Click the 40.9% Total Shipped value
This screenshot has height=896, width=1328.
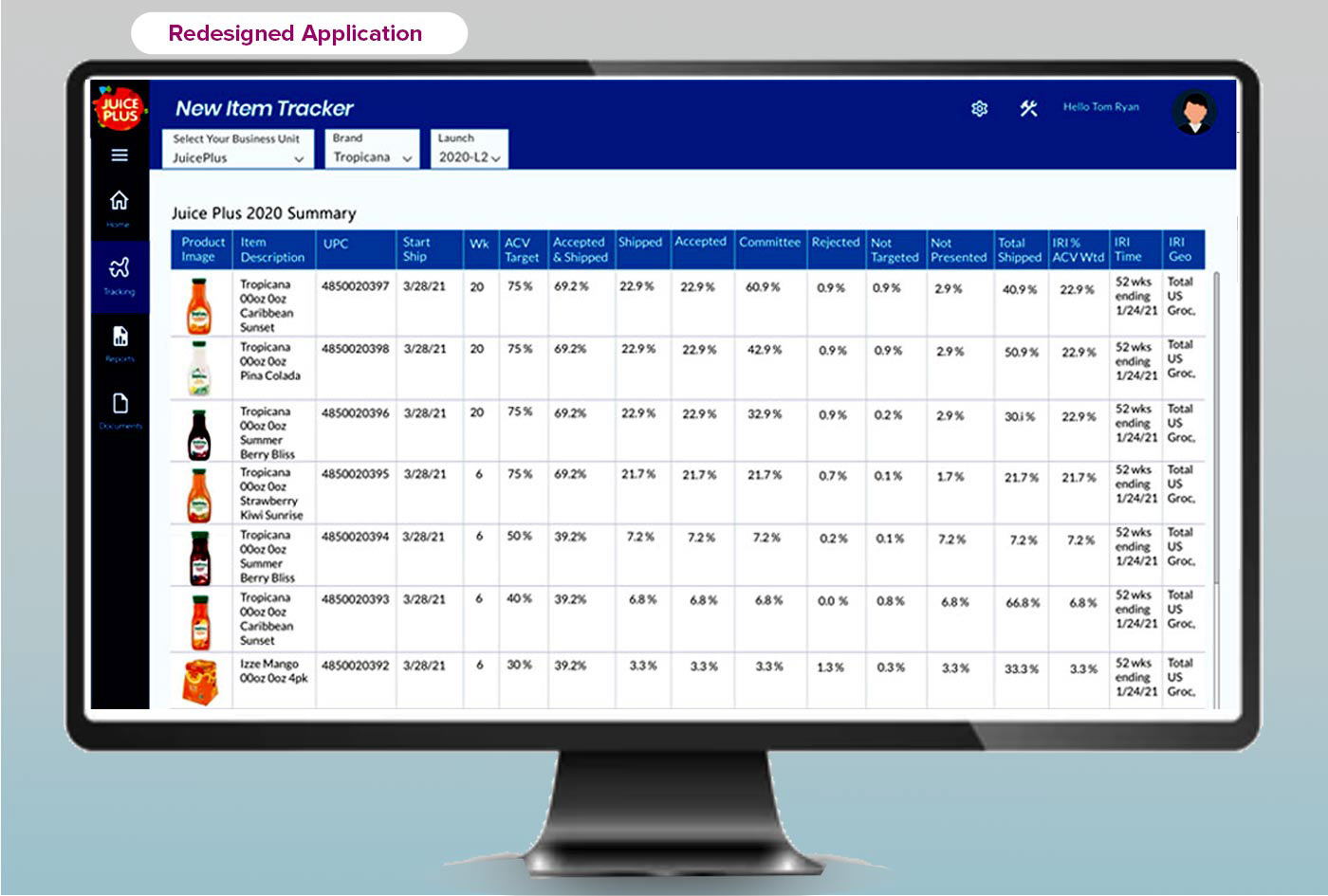(x=1021, y=289)
